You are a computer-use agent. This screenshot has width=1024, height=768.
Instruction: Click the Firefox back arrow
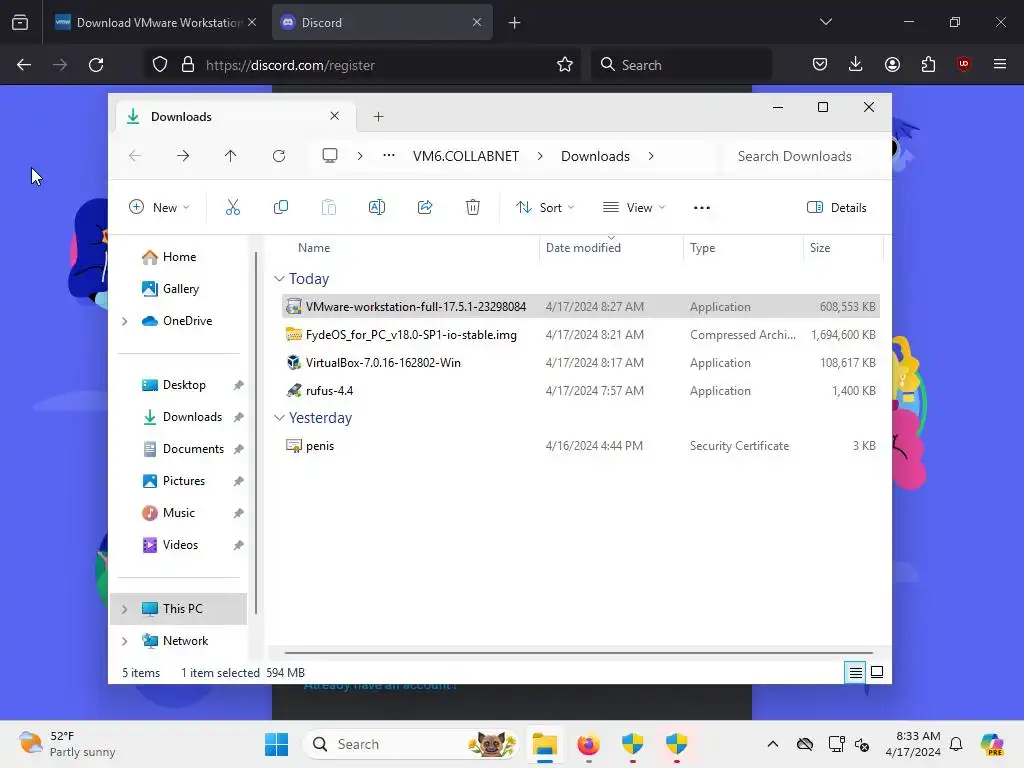click(24, 65)
